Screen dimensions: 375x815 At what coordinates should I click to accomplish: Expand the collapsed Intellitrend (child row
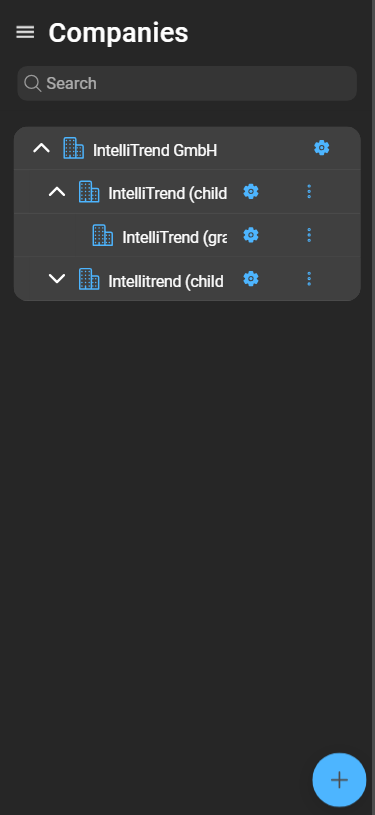(x=57, y=279)
